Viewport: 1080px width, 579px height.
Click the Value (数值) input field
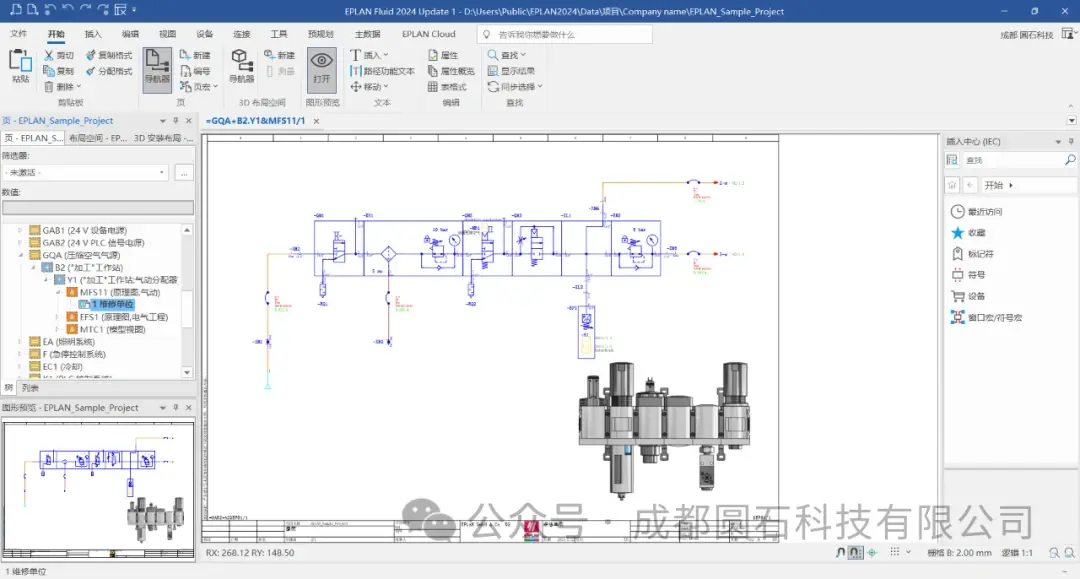point(98,207)
